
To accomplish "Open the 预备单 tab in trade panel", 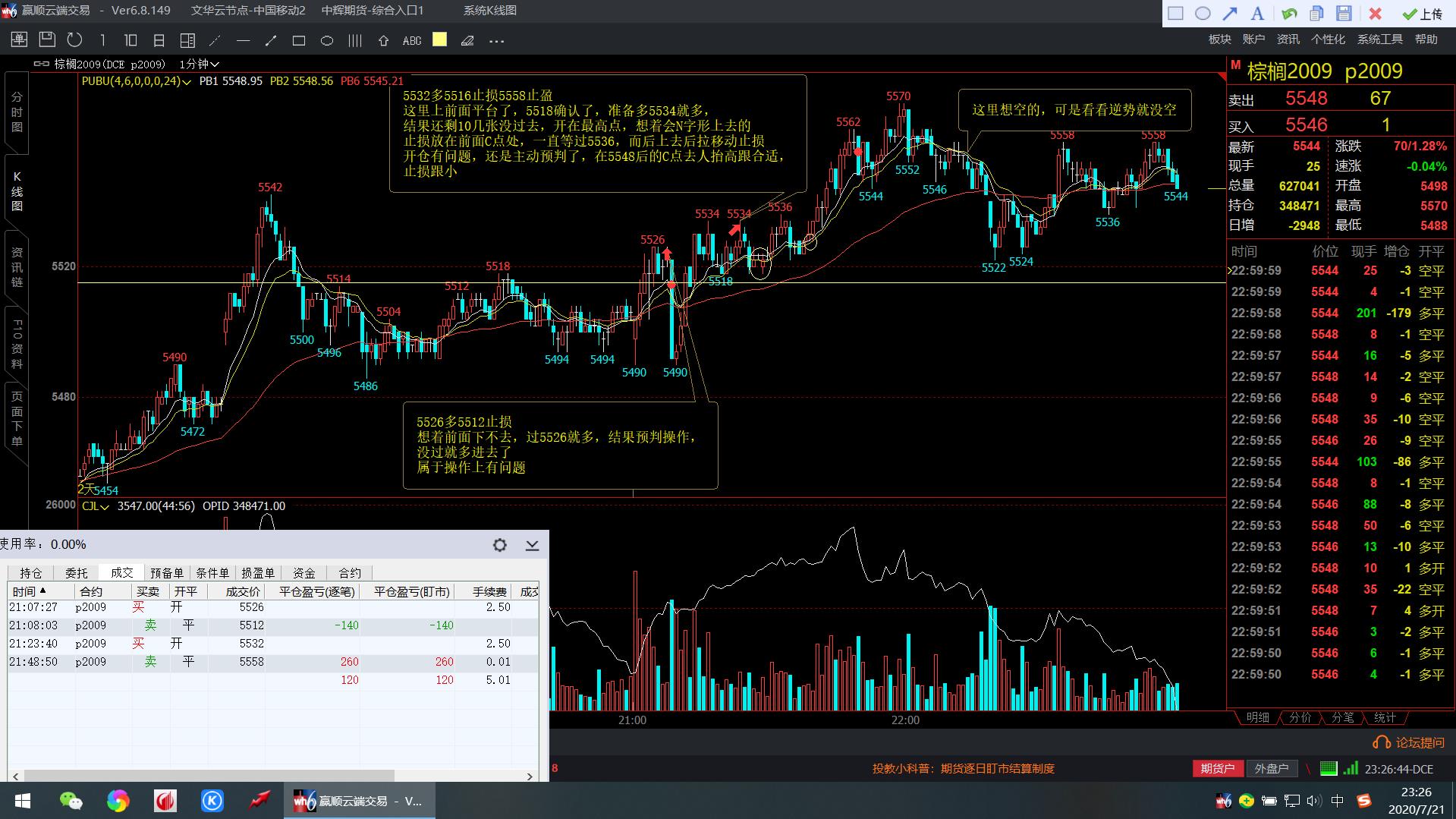I will click(167, 573).
